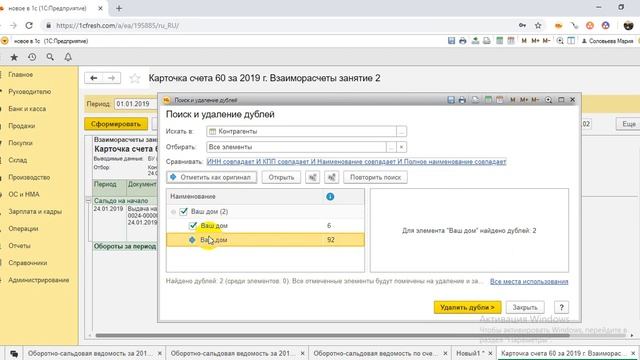Open the Сравнивать comparison rules link
This screenshot has height=360, width=640.
356,162
